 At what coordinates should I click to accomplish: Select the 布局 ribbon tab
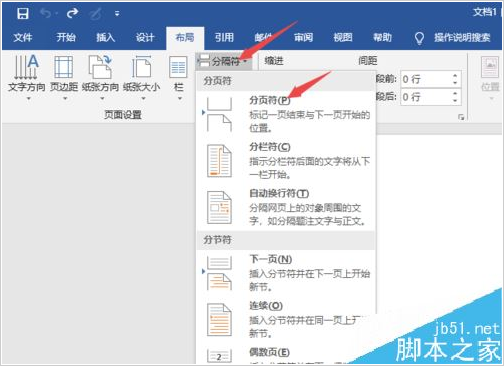point(185,37)
